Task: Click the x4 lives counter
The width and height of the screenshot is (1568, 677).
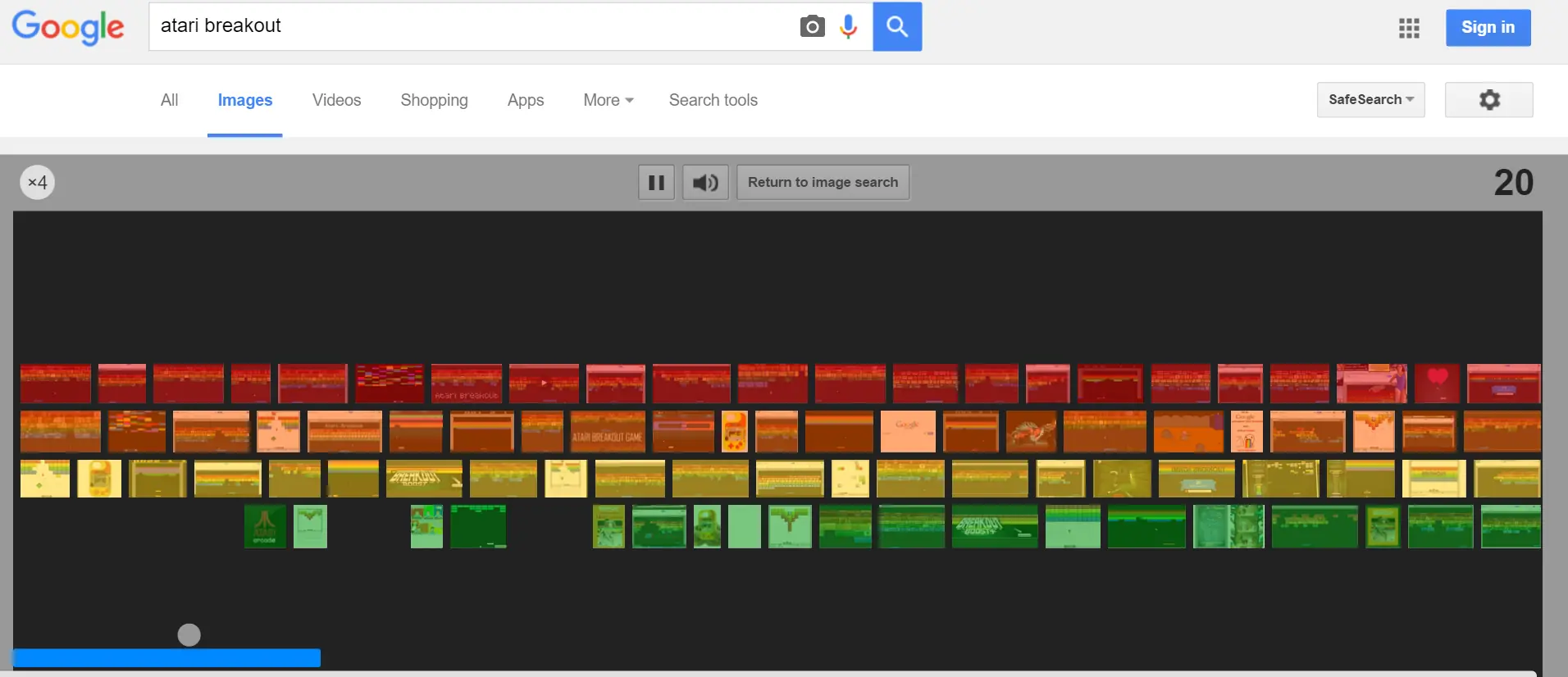Action: pyautogui.click(x=38, y=182)
